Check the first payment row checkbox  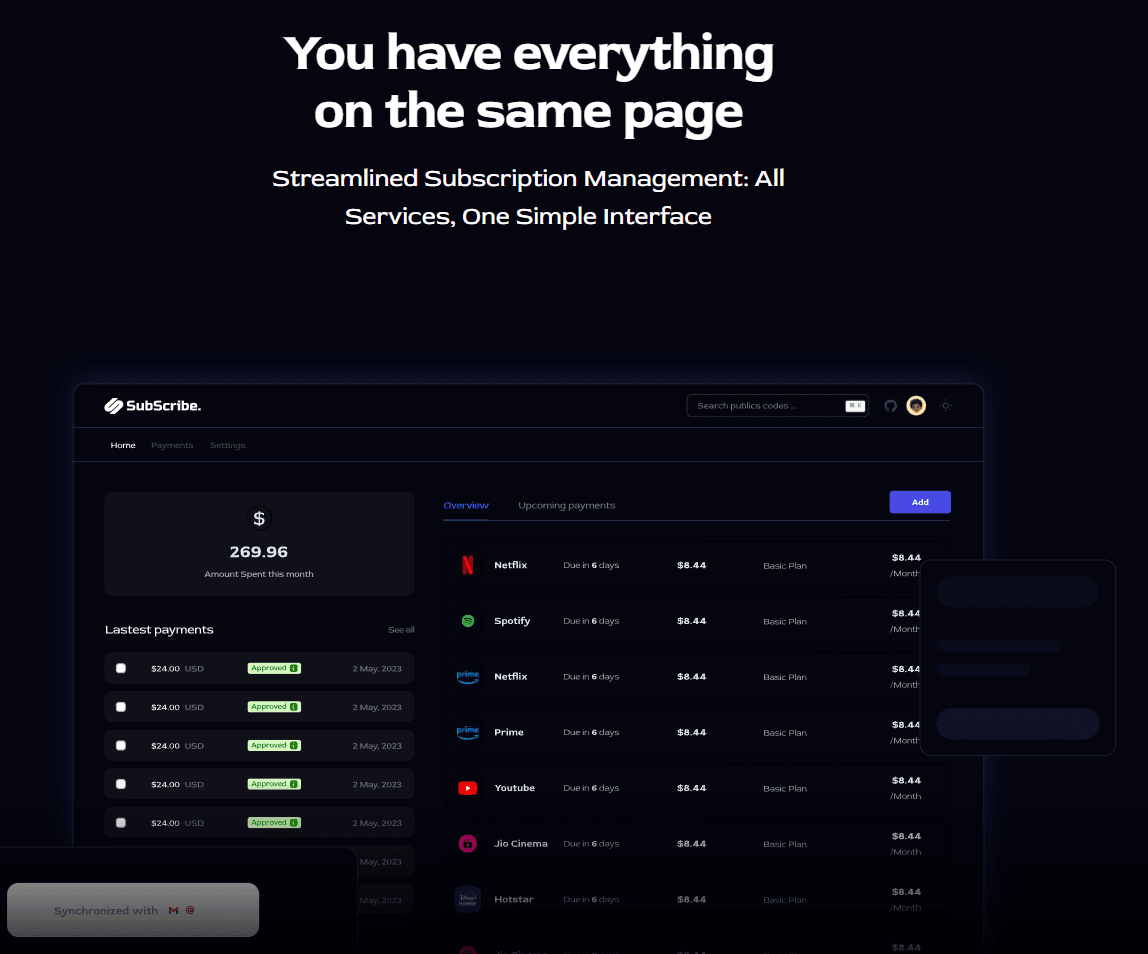pyautogui.click(x=121, y=668)
